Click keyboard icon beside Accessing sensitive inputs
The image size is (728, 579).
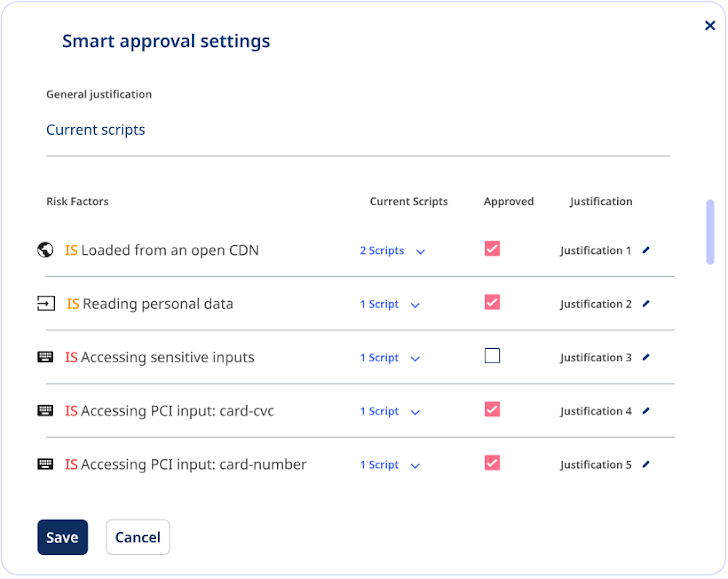(45, 357)
